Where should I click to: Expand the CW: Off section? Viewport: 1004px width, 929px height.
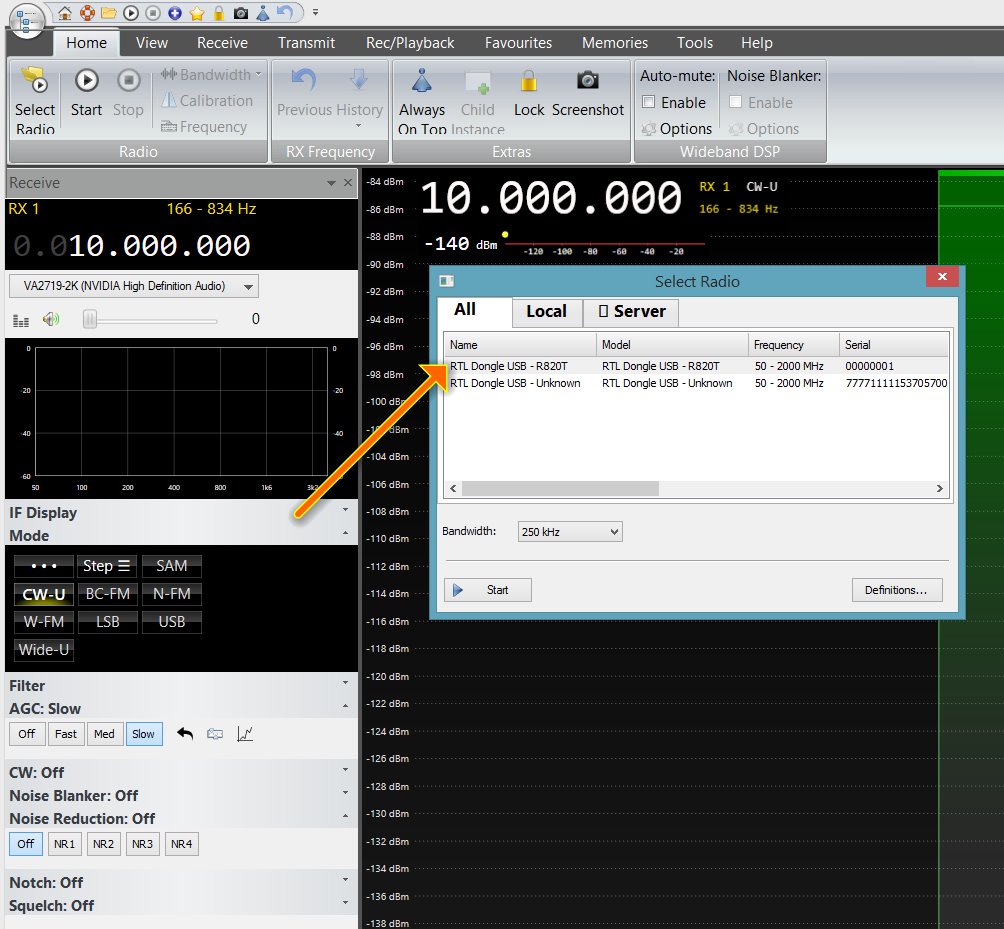[x=346, y=770]
